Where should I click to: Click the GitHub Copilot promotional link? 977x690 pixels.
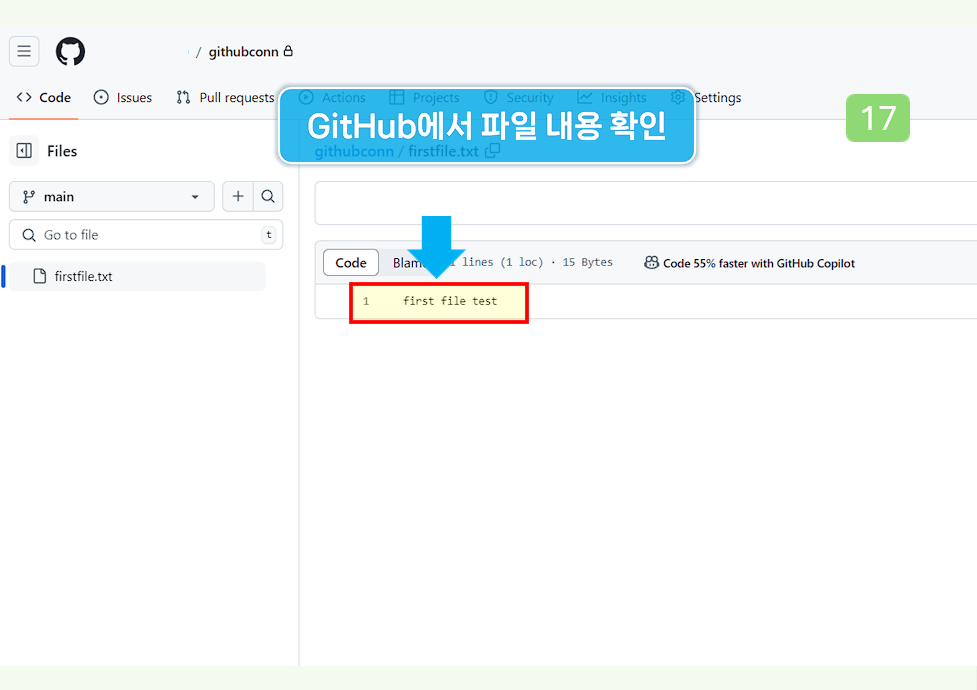pyautogui.click(x=760, y=262)
